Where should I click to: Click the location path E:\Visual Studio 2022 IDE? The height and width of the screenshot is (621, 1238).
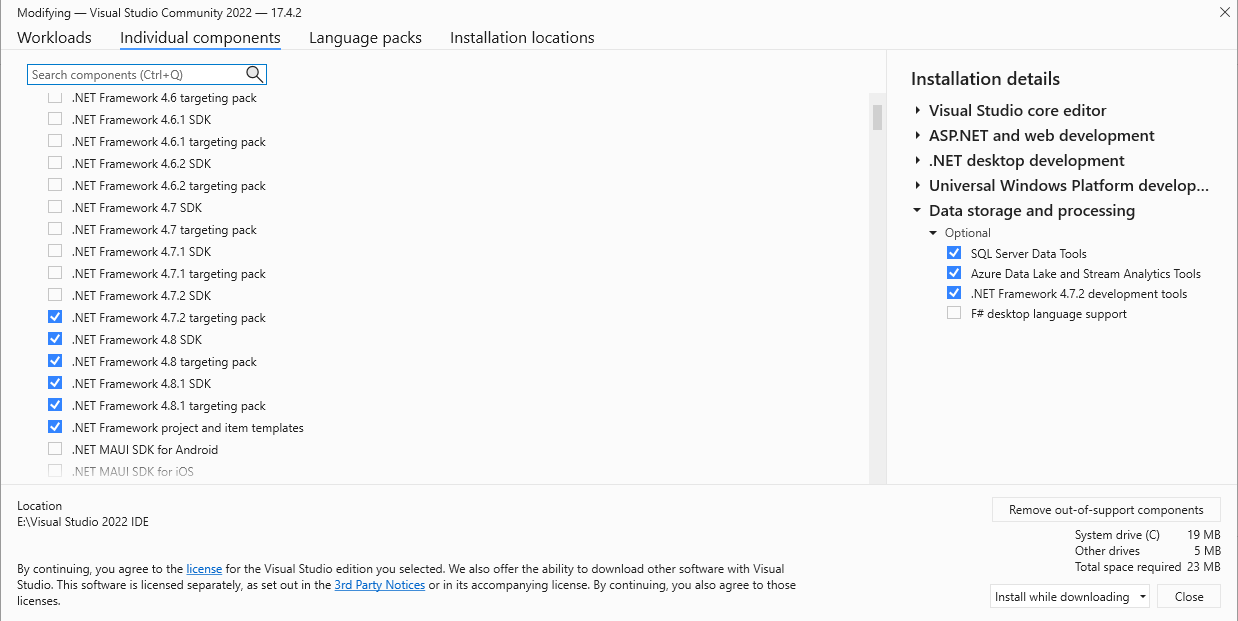[83, 522]
